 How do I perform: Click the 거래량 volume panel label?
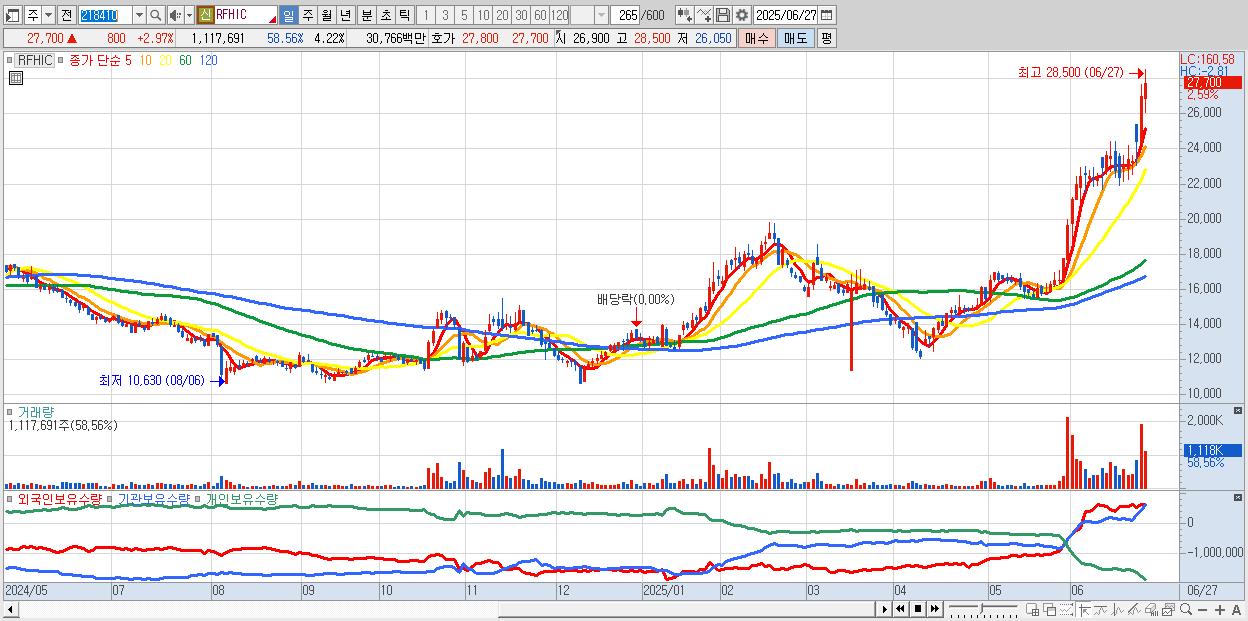36,412
